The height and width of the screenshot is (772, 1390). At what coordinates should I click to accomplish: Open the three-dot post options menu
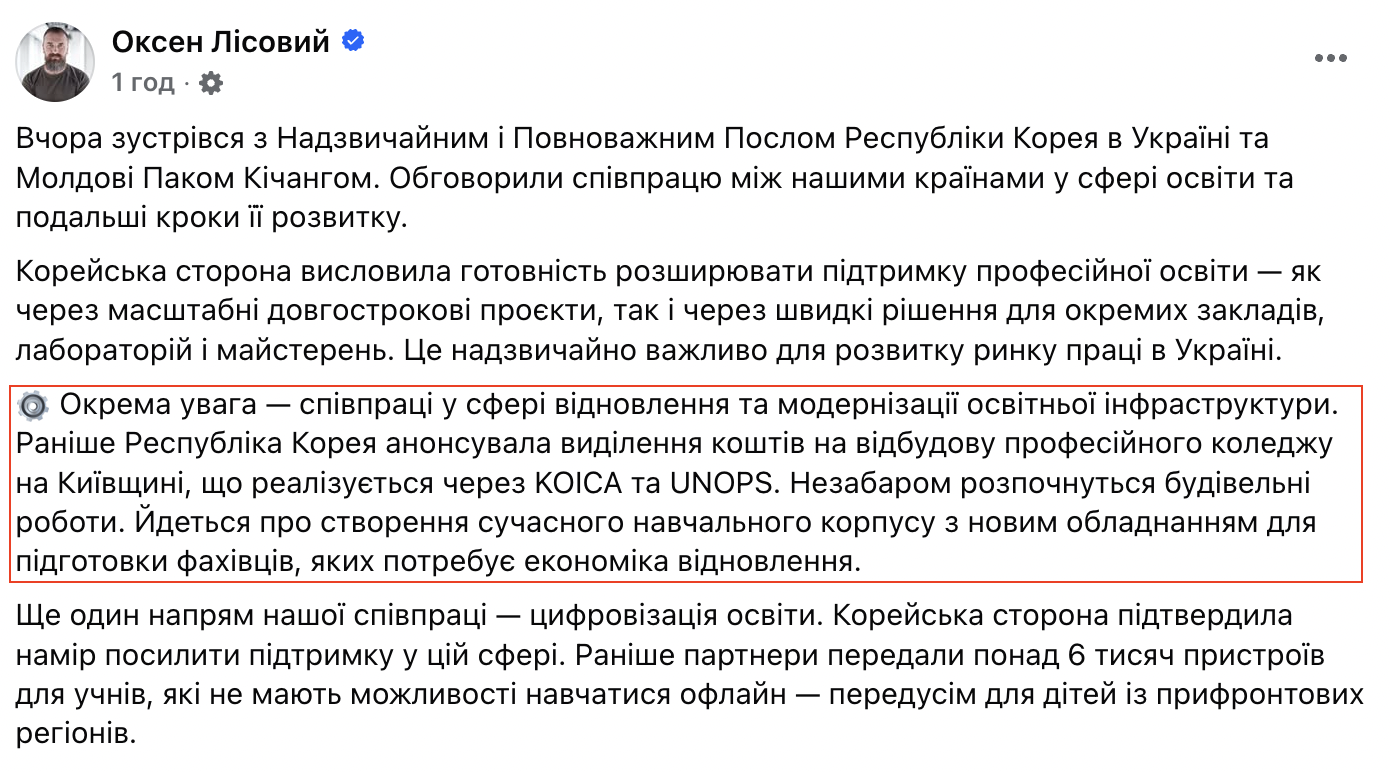pos(1331,59)
